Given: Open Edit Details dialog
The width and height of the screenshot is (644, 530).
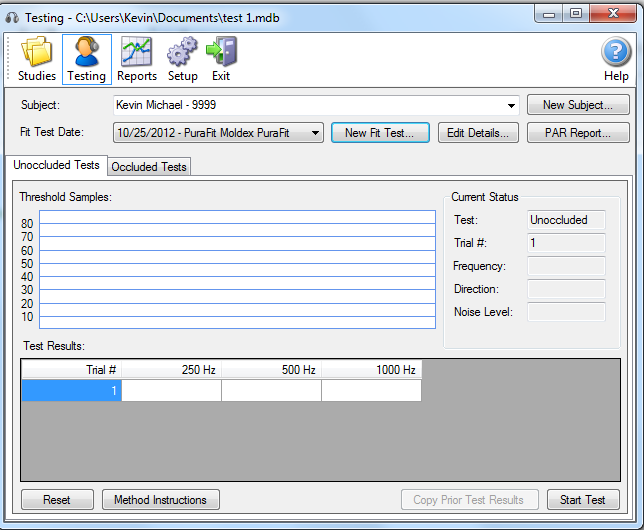Looking at the screenshot, I should click(x=478, y=132).
